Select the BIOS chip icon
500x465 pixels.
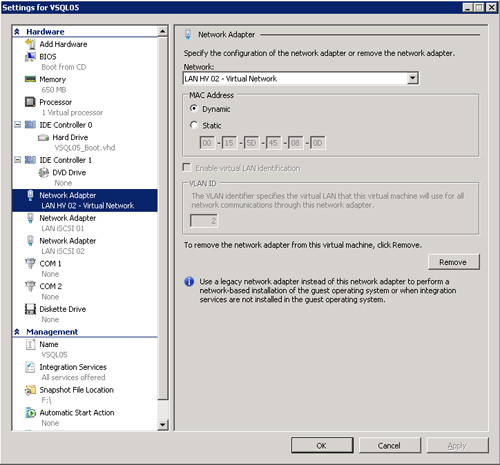click(x=30, y=56)
